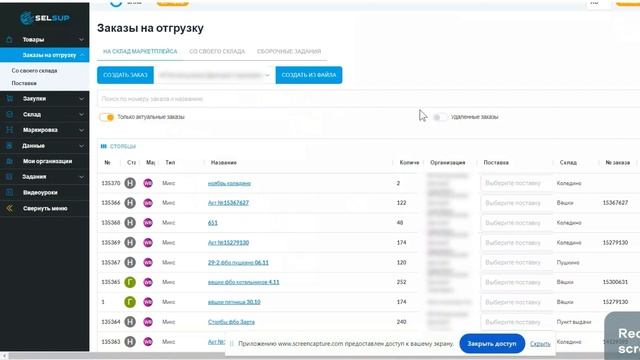640x360 pixels.
Task: Click the Задания sidebar icon
Action: click(x=9, y=177)
